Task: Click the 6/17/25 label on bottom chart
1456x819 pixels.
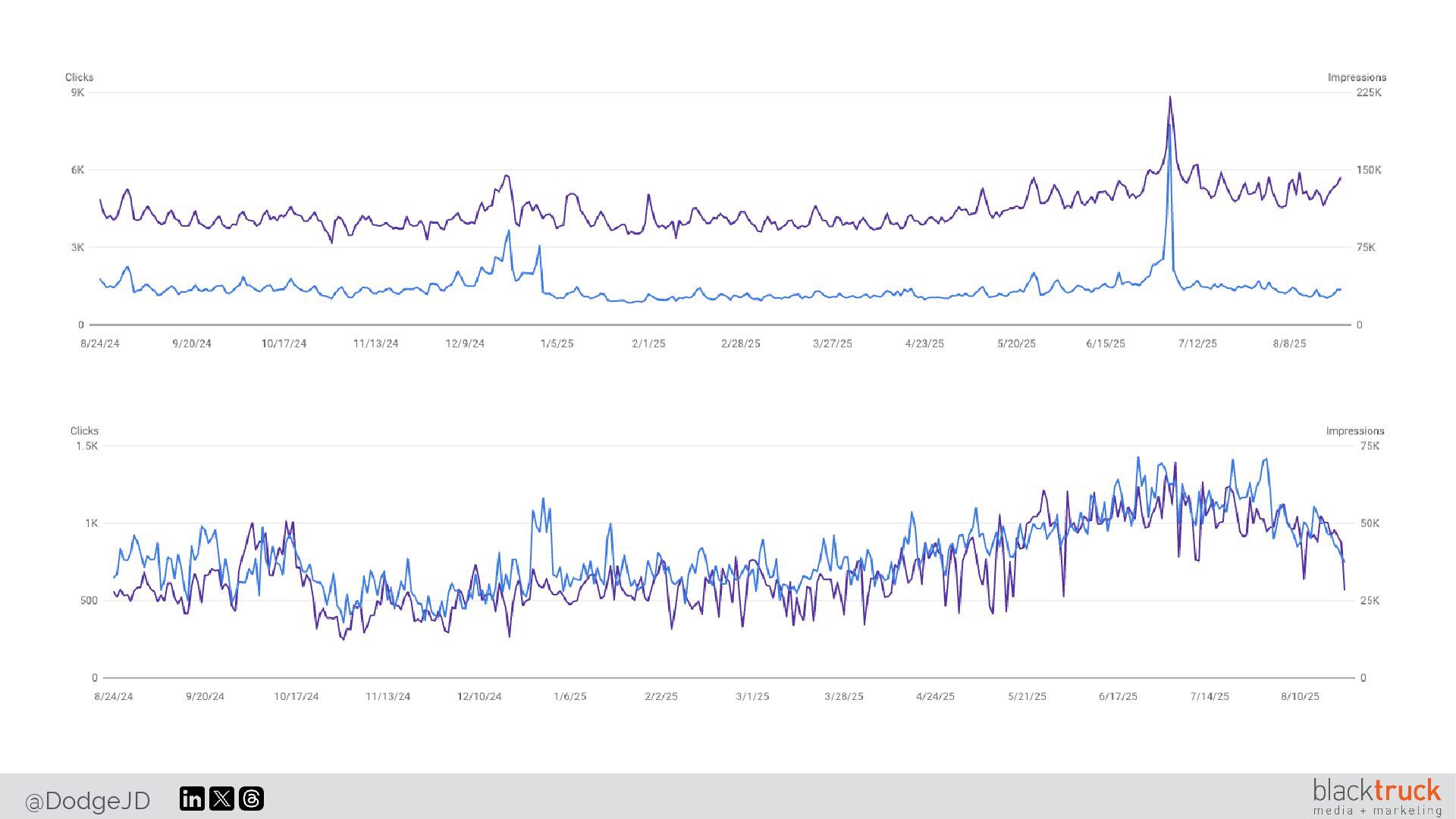Action: pos(1118,696)
